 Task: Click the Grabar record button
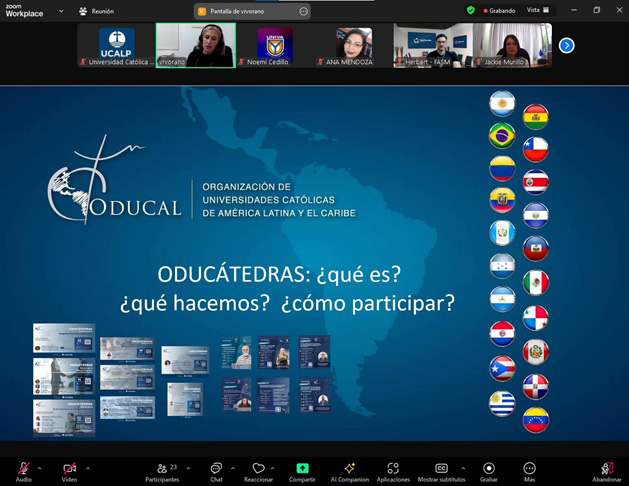pos(489,472)
